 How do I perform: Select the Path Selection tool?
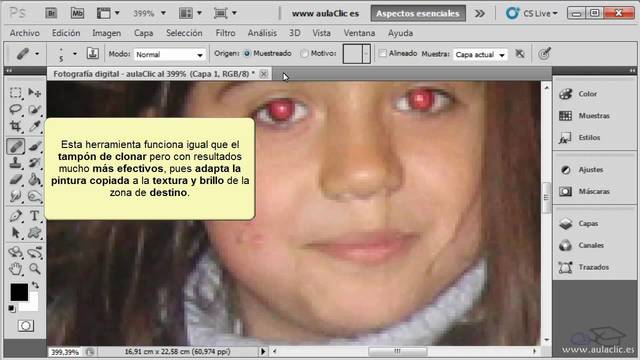(x=16, y=233)
